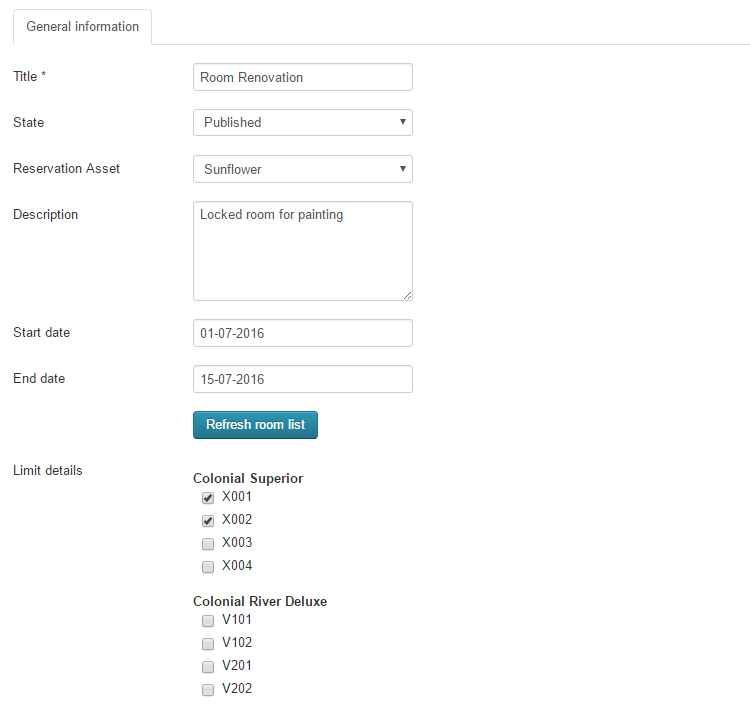Screen dimensions: 750x706
Task: Expand the Reservation Asset dropdown
Action: (302, 169)
